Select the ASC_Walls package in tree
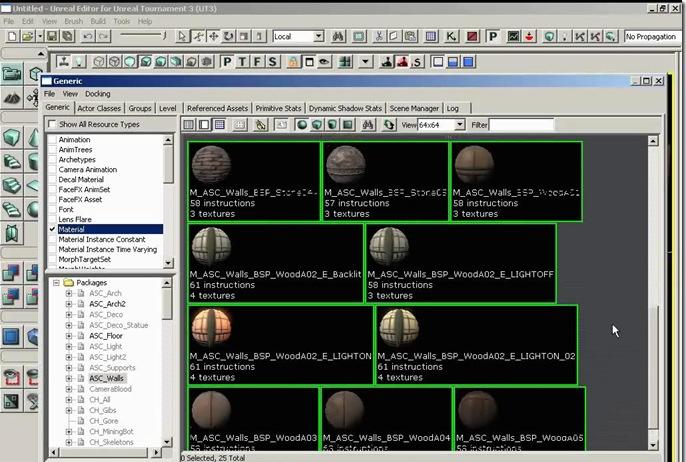686x462 pixels. click(x=107, y=378)
